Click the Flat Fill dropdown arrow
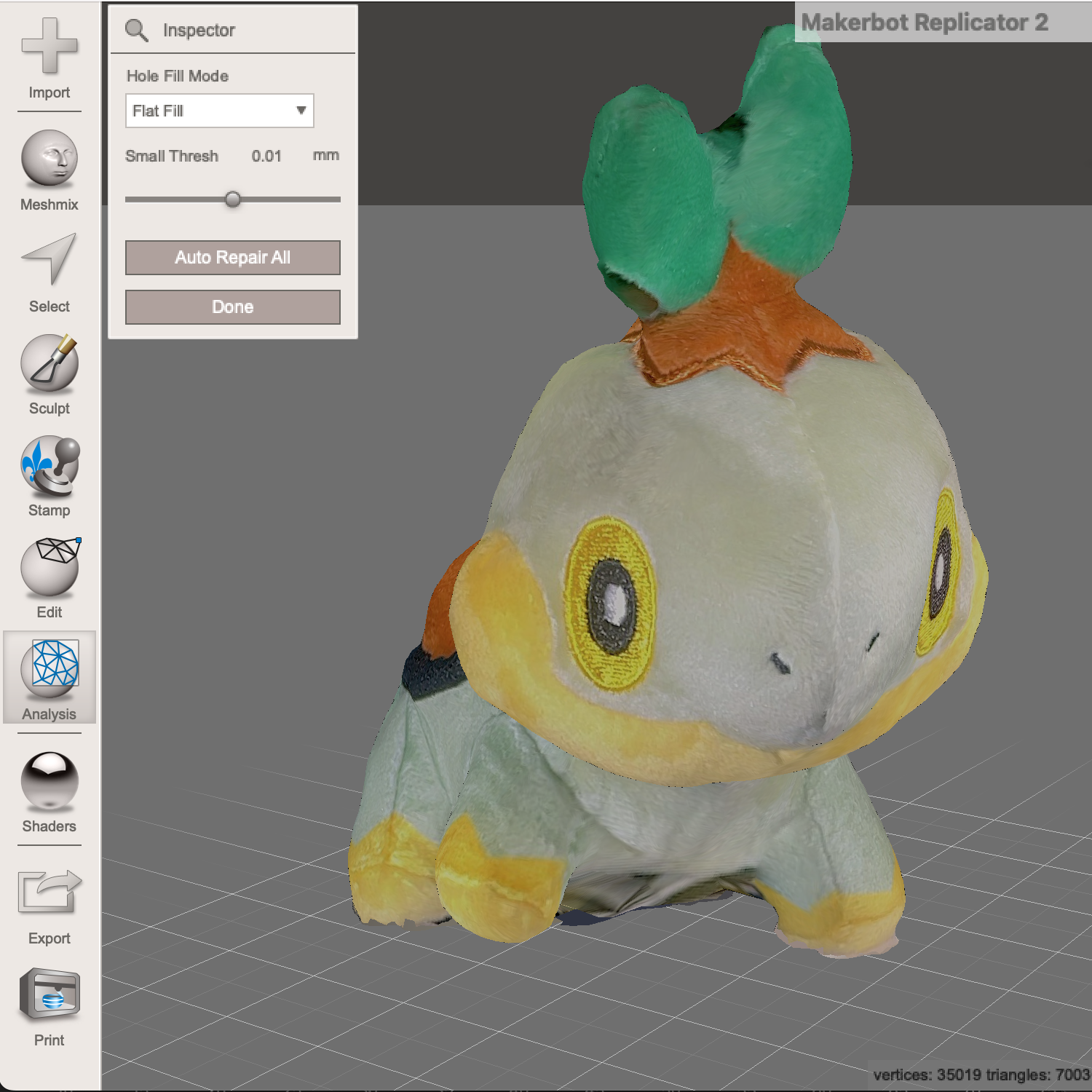1092x1092 pixels. [301, 111]
